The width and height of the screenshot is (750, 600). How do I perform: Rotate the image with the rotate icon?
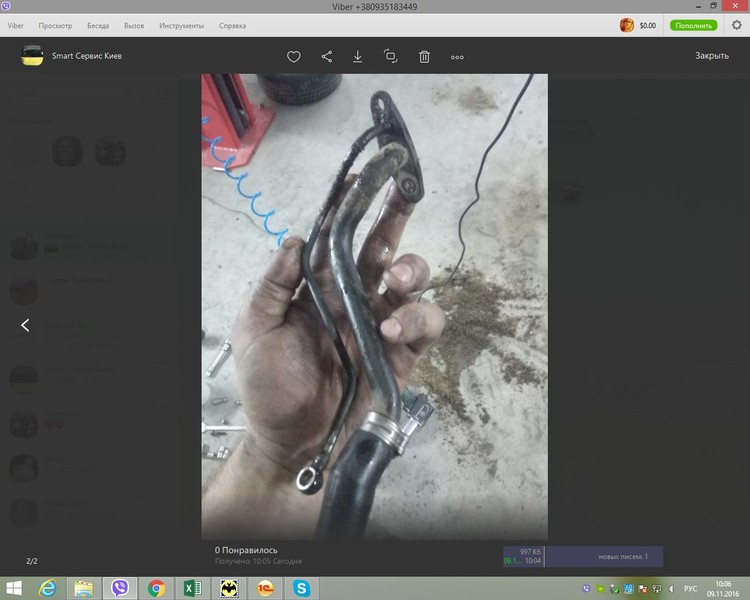[x=391, y=57]
